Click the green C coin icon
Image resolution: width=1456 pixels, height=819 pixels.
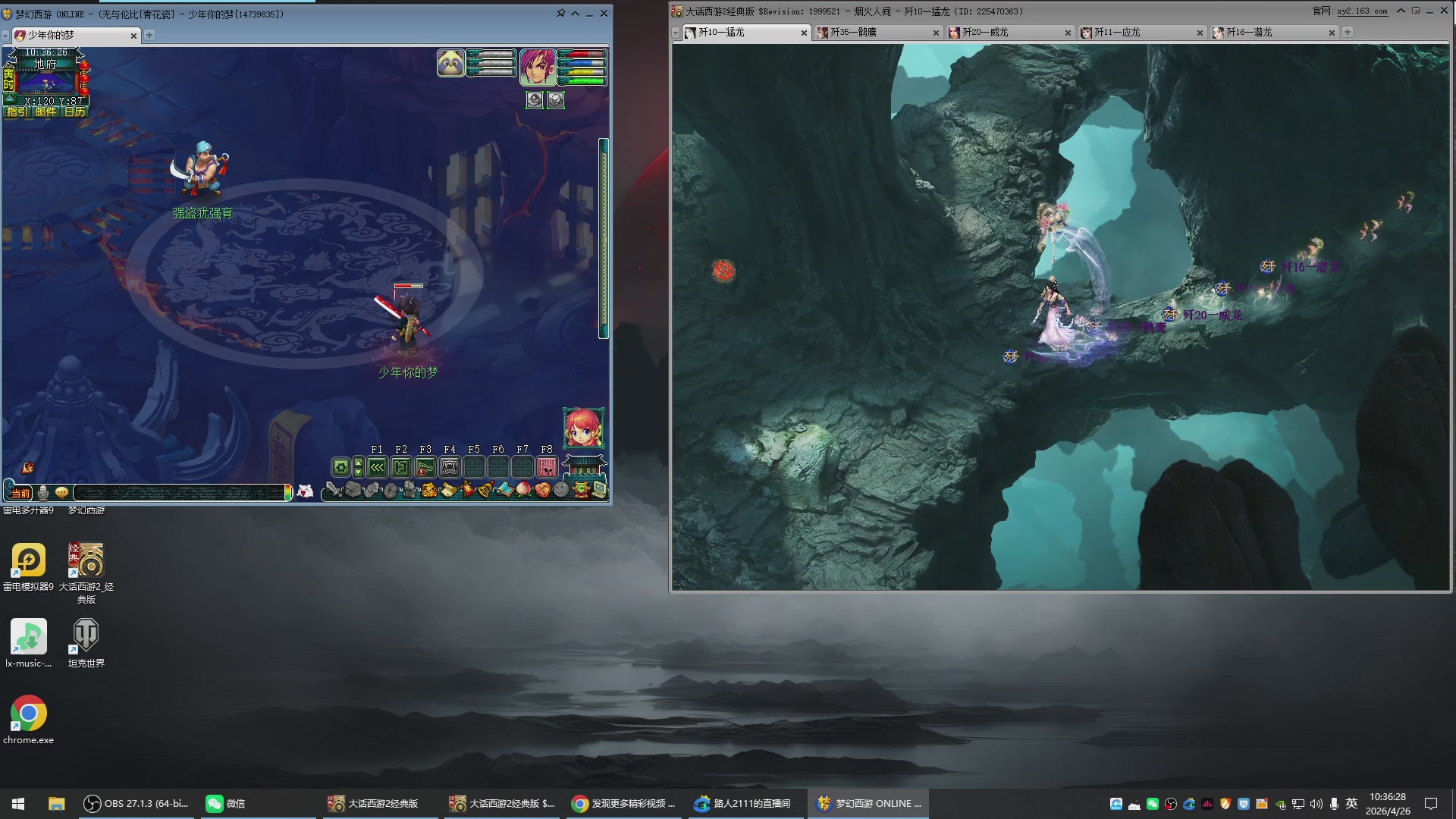pos(581,490)
